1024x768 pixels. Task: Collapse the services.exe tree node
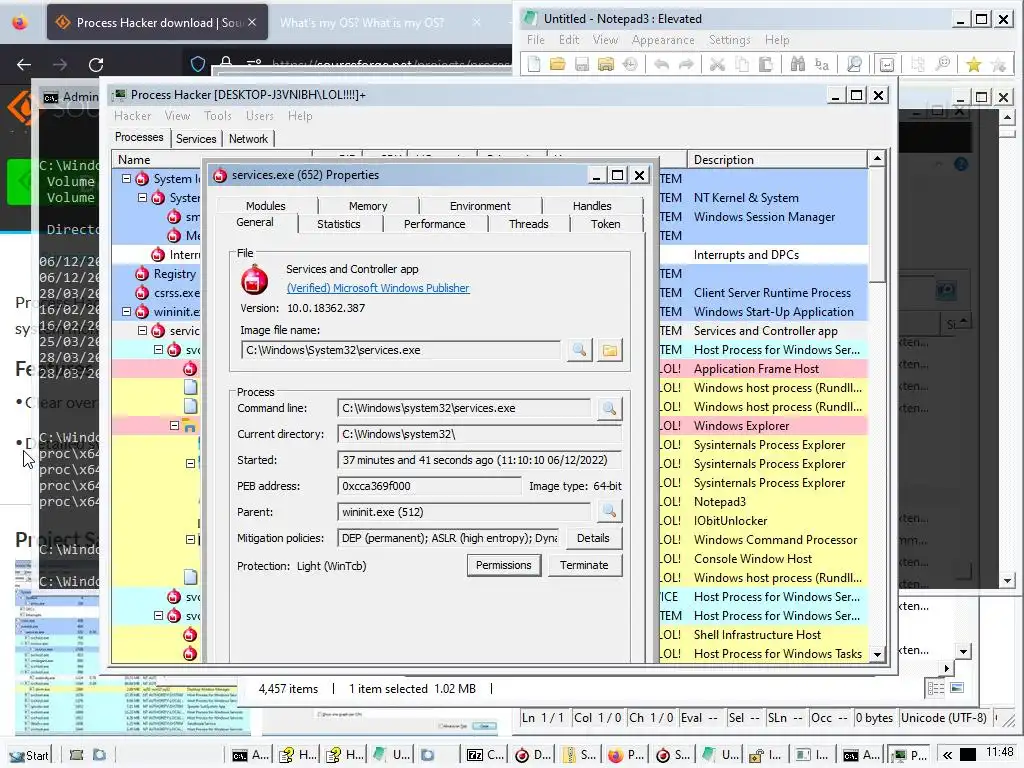pyautogui.click(x=142, y=330)
